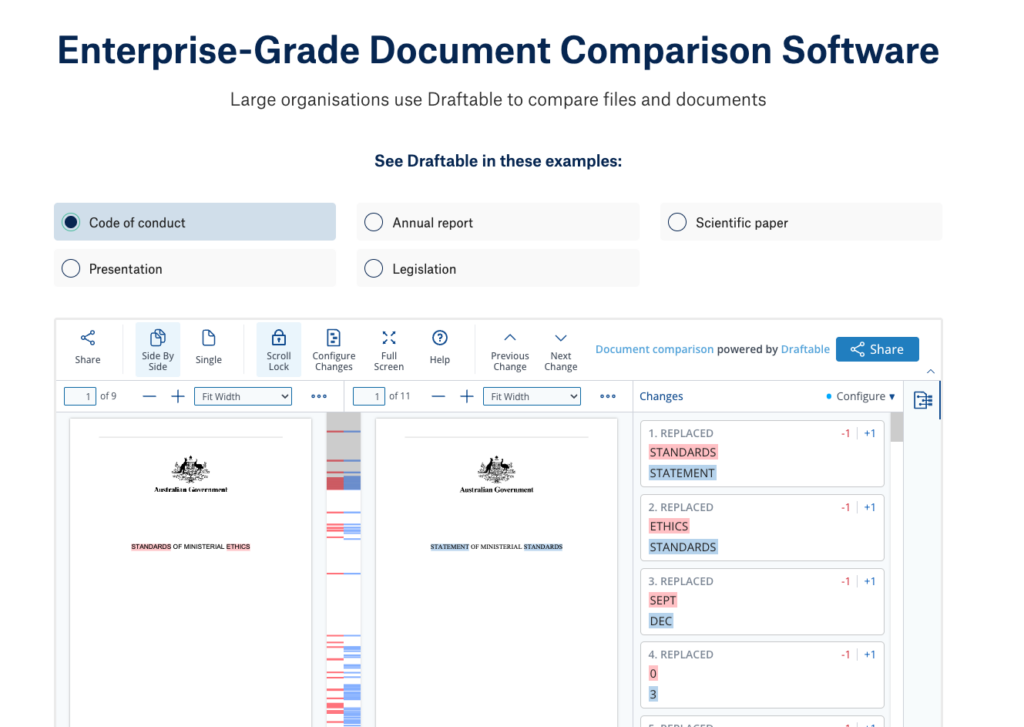Screen dimensions: 1024x727
Task: Open more options for right document
Action: [607, 396]
